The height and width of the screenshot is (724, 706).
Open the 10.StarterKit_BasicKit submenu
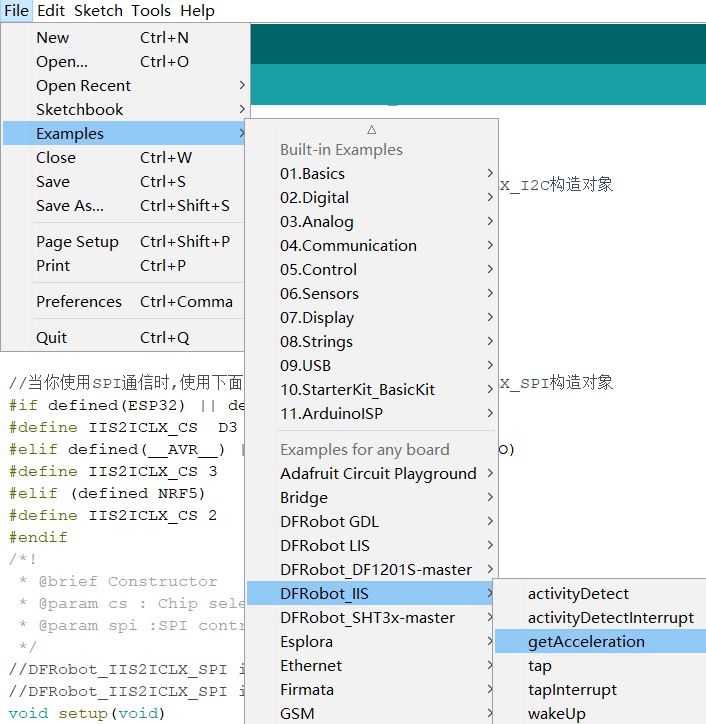coord(372,390)
